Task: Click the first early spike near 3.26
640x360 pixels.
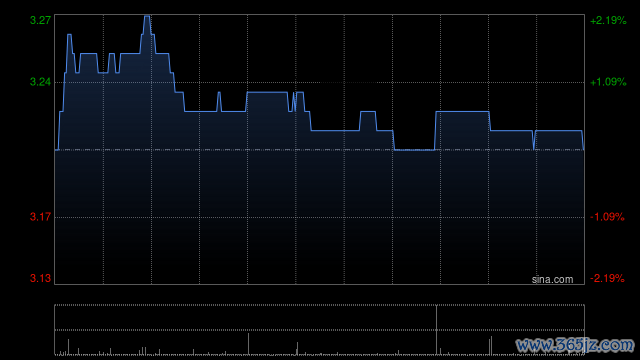Action: (69, 36)
